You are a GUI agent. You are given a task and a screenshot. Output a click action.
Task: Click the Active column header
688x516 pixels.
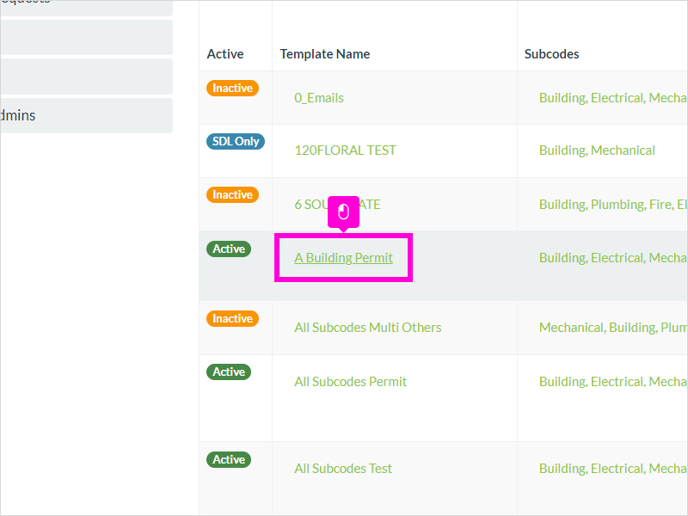(x=225, y=54)
